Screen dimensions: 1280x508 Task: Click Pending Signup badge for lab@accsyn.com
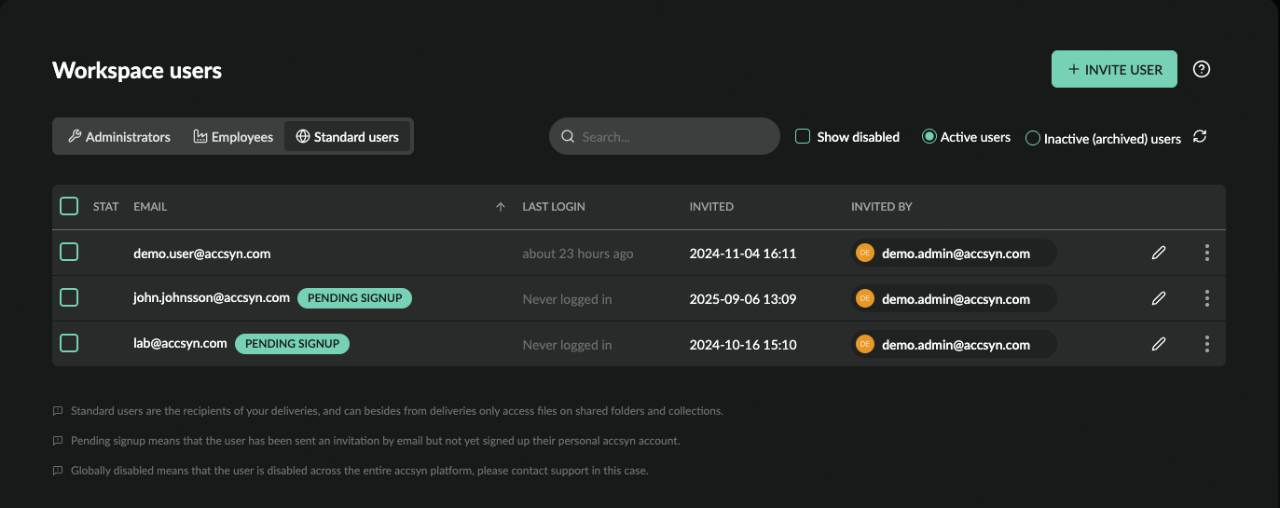coord(292,343)
